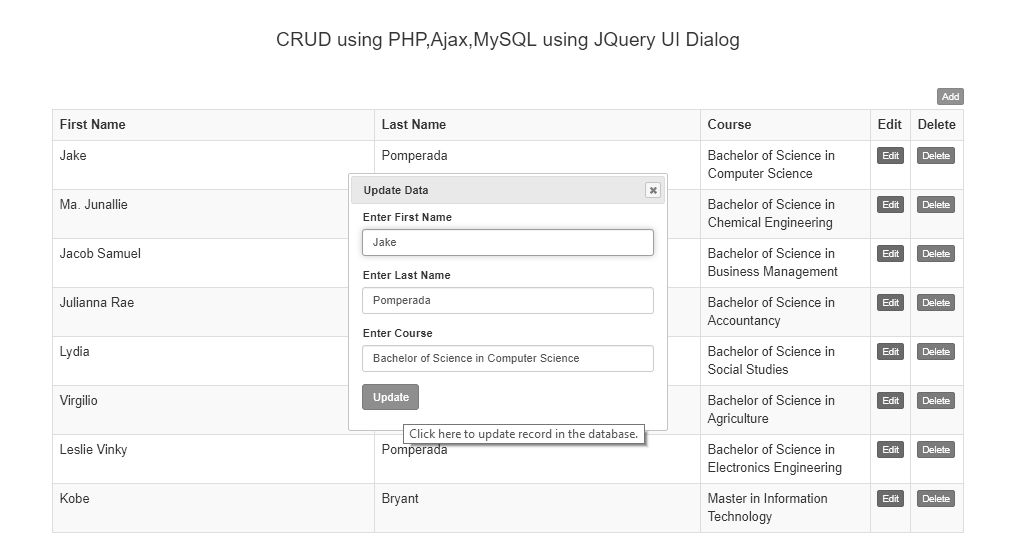This screenshot has height=546, width=1020.
Task: Edit the Lydia row
Action: [890, 351]
